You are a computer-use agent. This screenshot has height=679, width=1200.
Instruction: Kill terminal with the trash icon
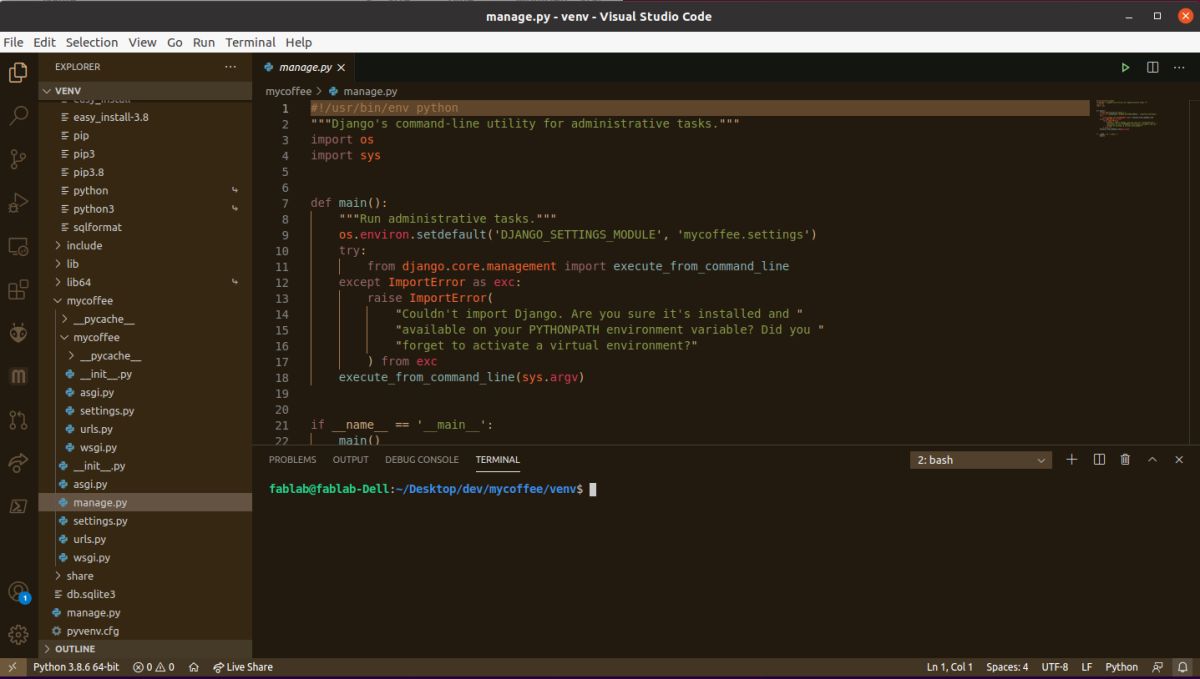(1125, 459)
